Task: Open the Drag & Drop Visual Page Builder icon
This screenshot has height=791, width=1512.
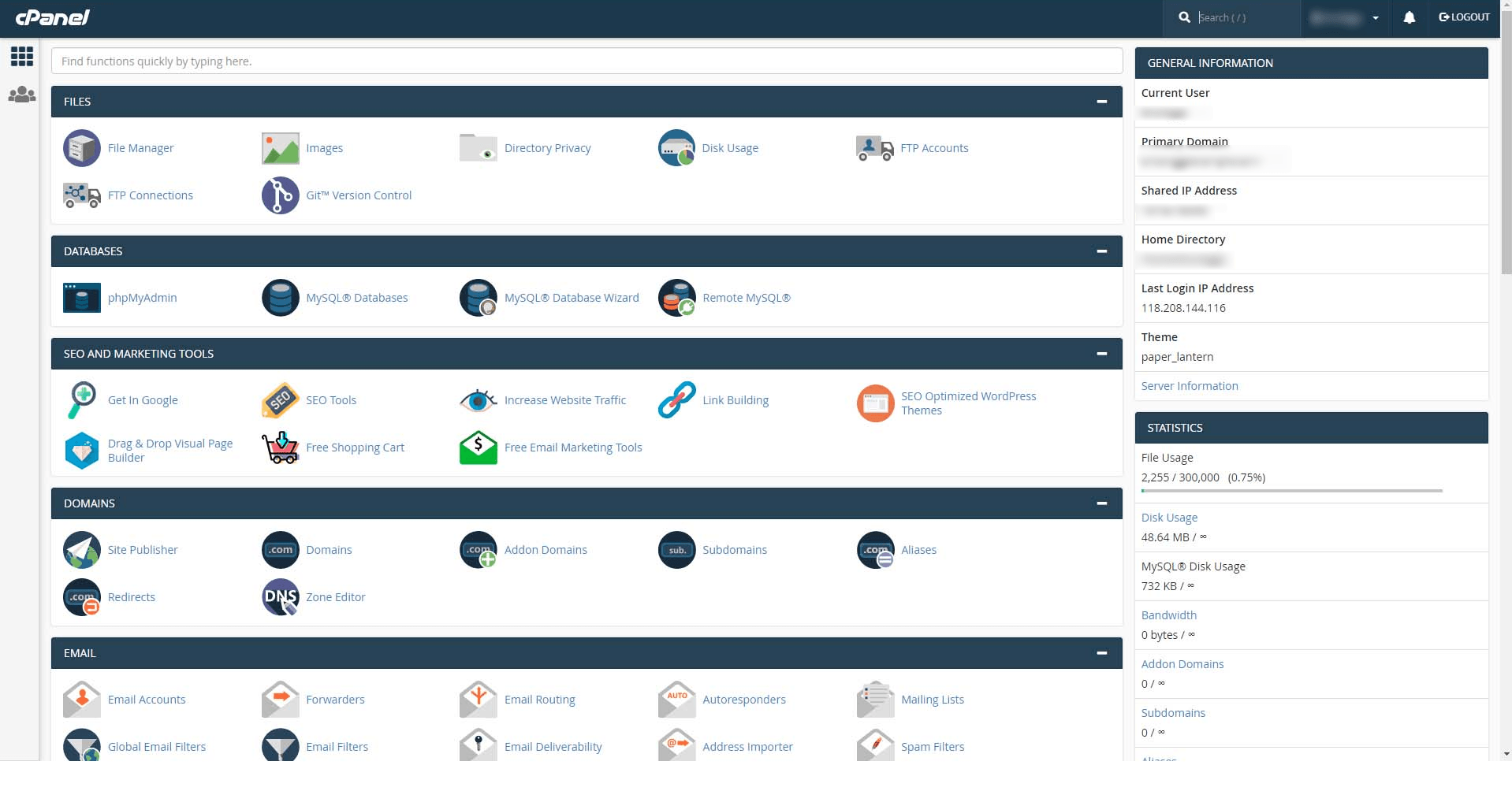Action: [82, 451]
